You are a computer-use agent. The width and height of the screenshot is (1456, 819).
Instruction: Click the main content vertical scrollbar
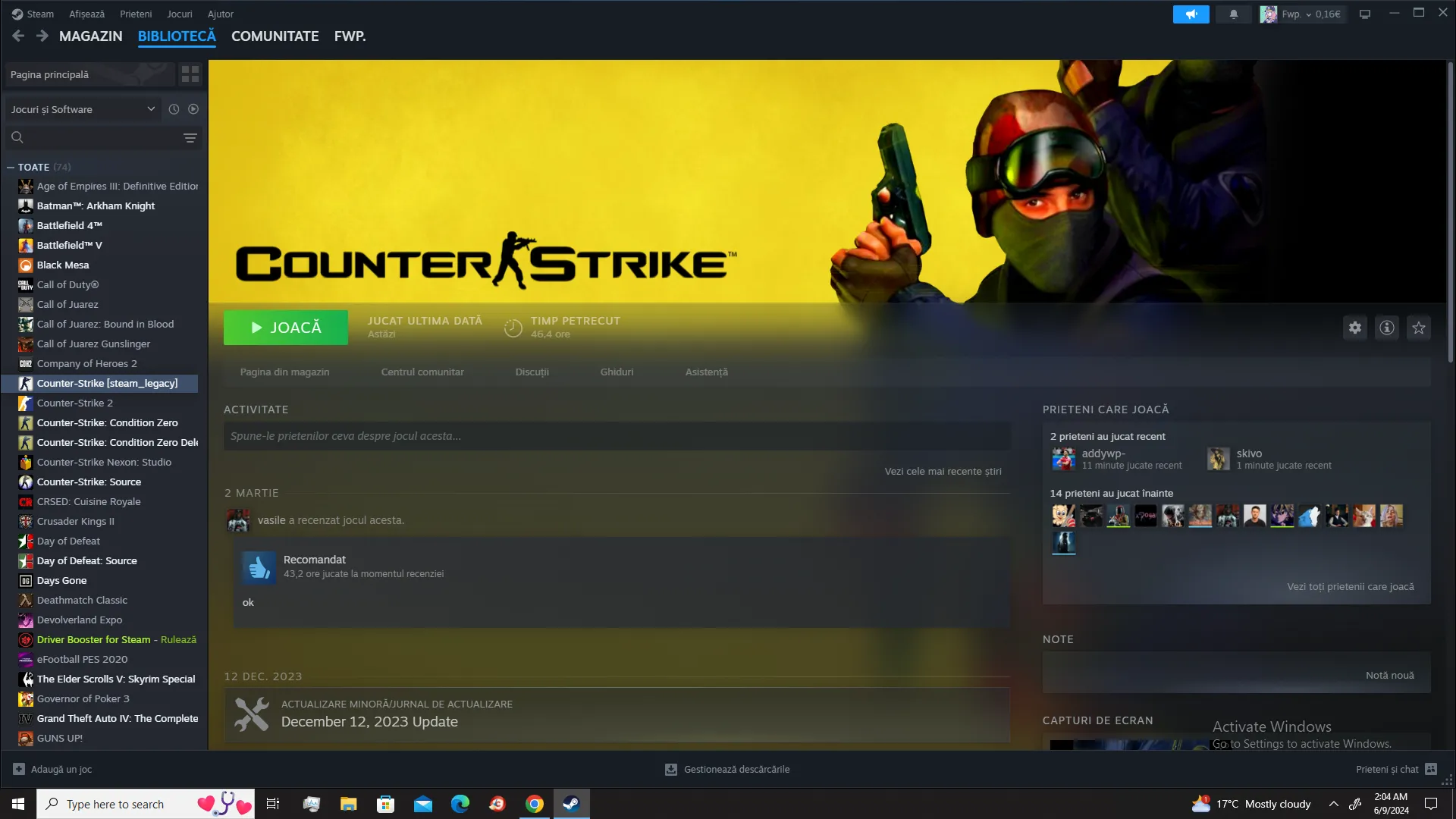tap(1450, 212)
